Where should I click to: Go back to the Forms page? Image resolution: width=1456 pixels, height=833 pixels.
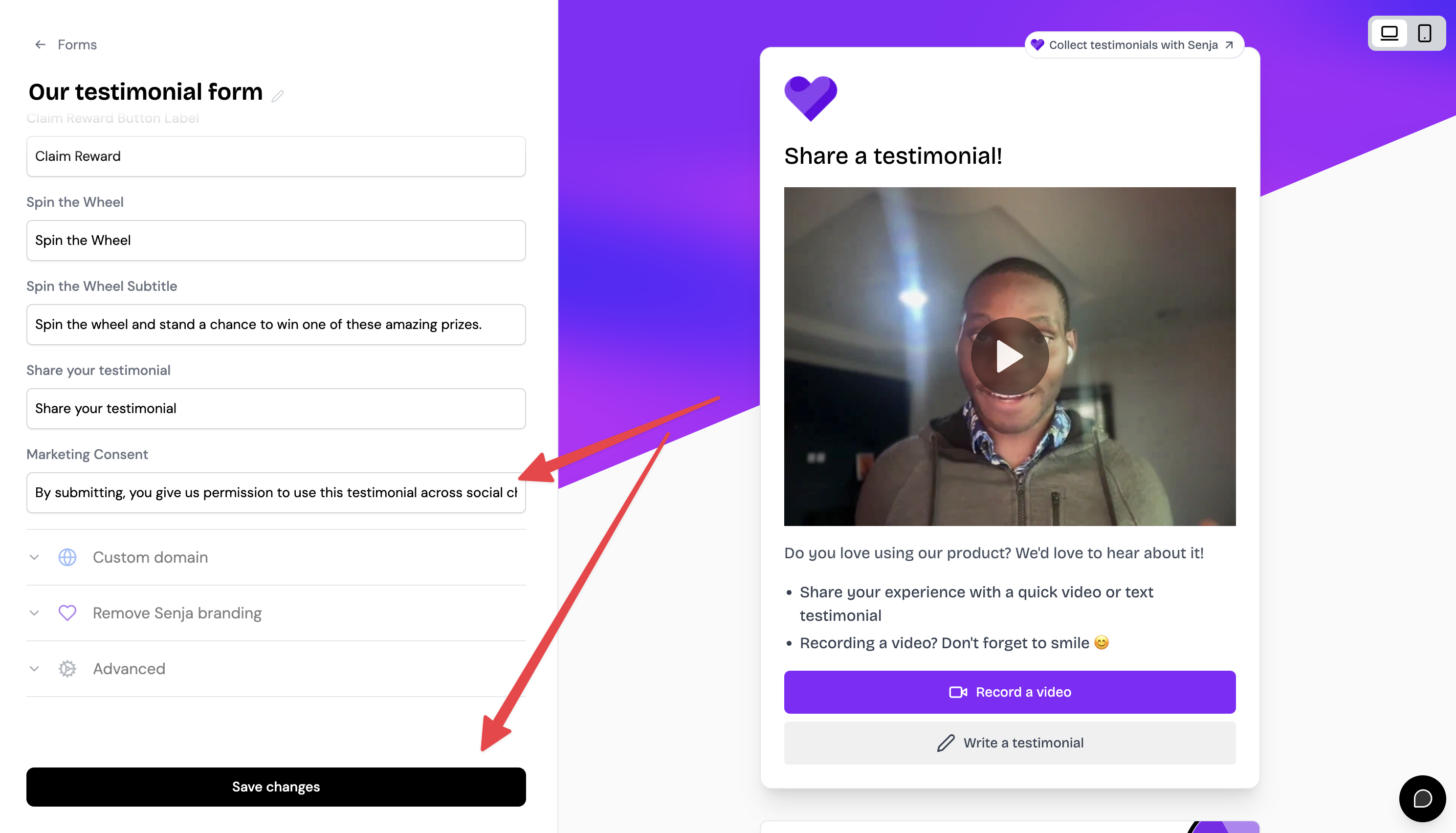click(77, 44)
